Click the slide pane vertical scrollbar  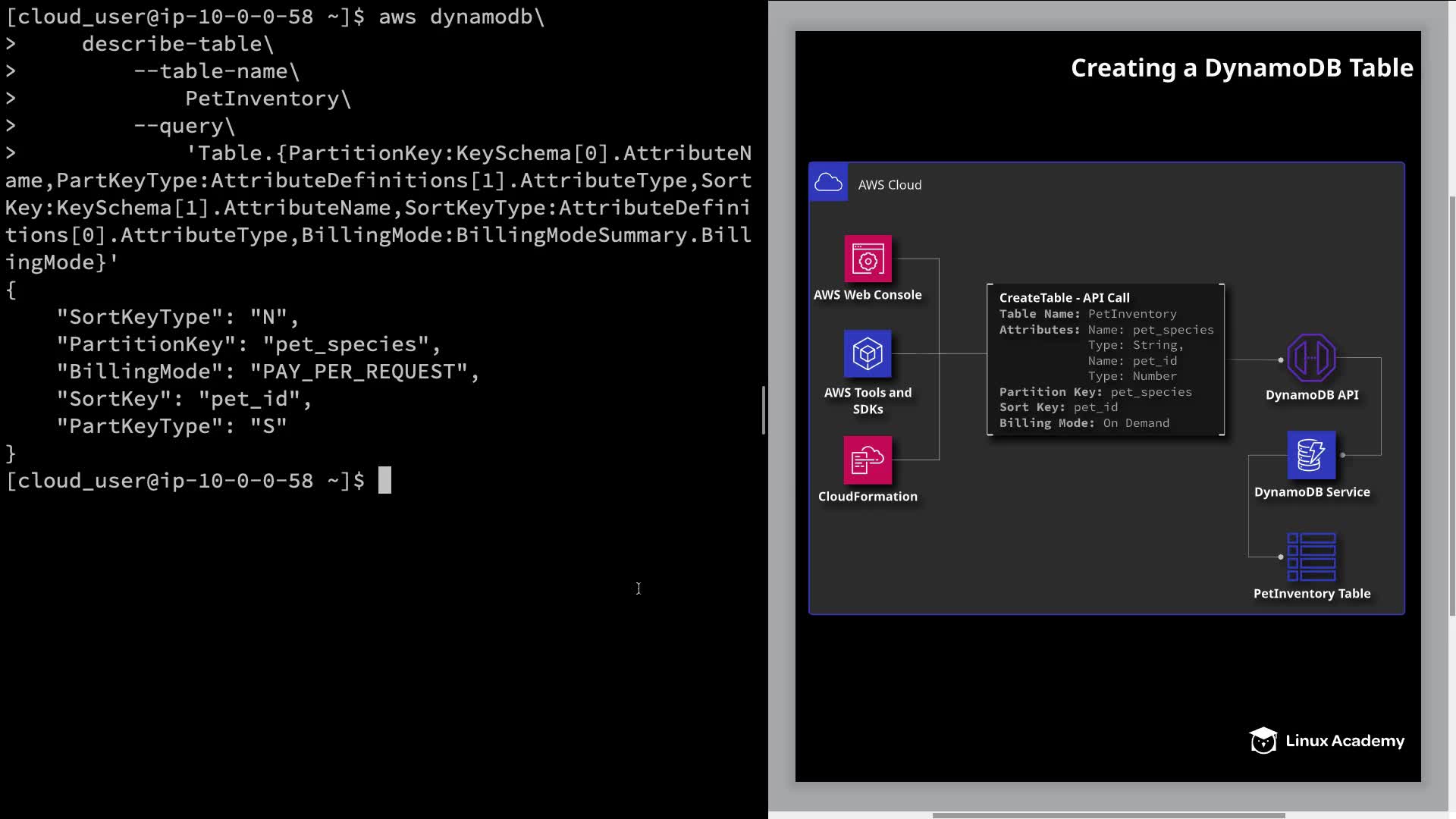(x=1451, y=406)
